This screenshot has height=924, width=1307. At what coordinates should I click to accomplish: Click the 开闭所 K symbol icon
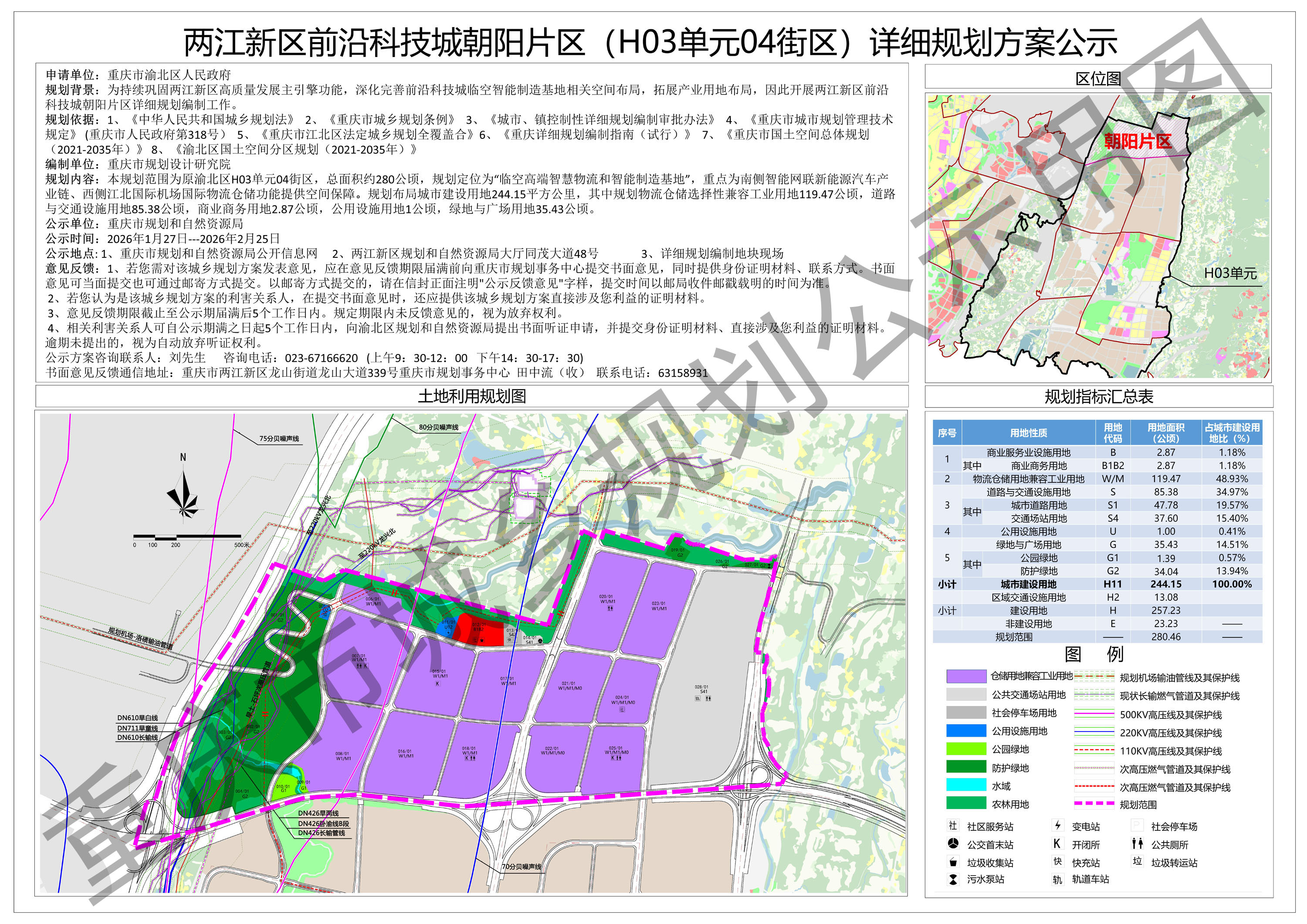[1057, 844]
